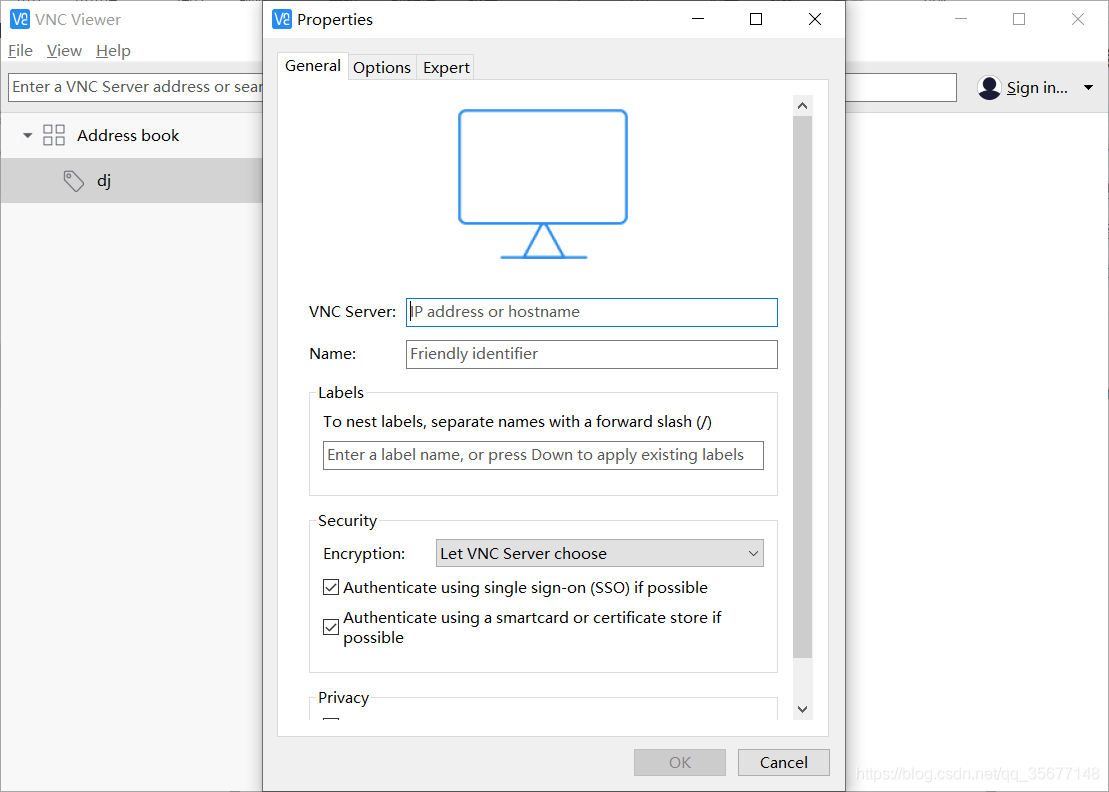Click the scrollbar up arrow in Properties
1109x792 pixels.
[802, 106]
